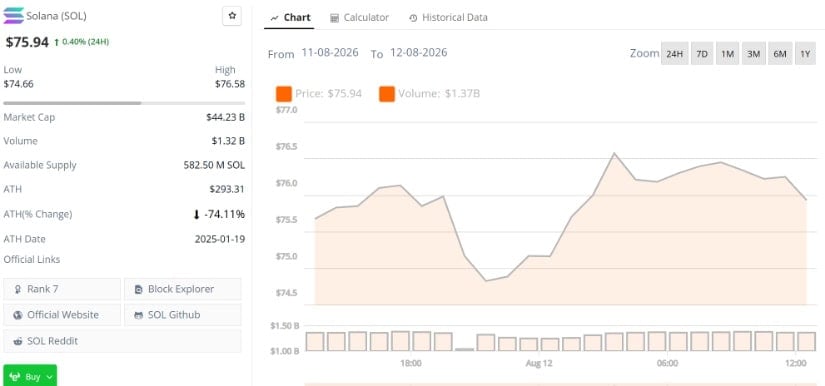Click the $75.94 current price
Screen dimensions: 825x386
pos(27,42)
